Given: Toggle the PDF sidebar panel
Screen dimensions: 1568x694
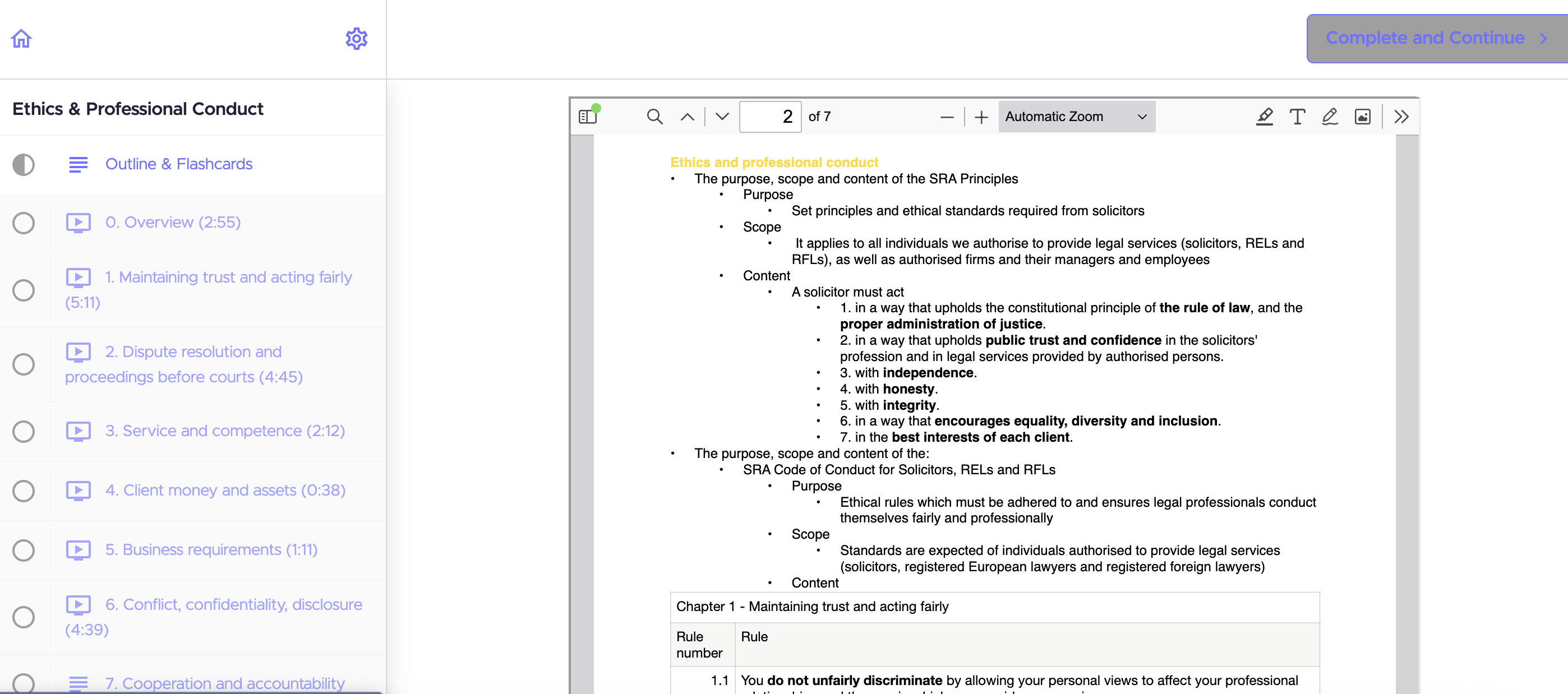Looking at the screenshot, I should (x=589, y=116).
